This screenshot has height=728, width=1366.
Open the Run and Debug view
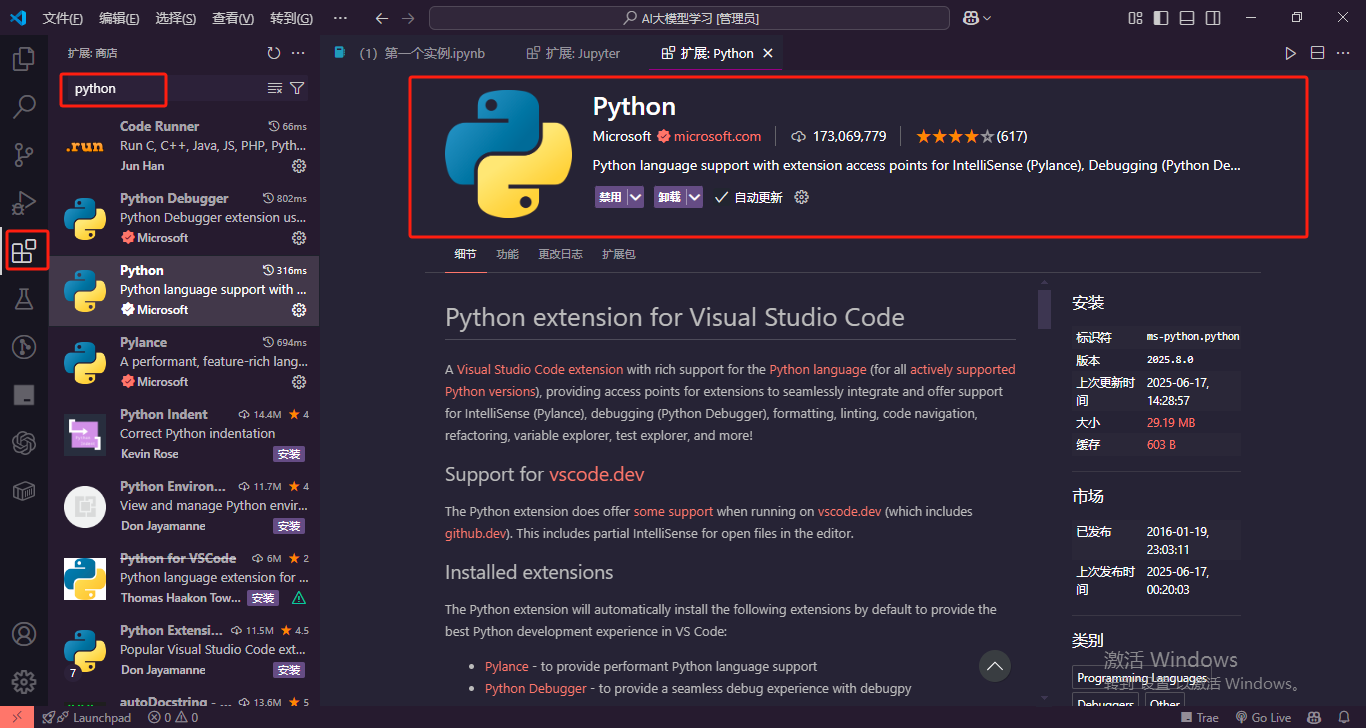(24, 202)
